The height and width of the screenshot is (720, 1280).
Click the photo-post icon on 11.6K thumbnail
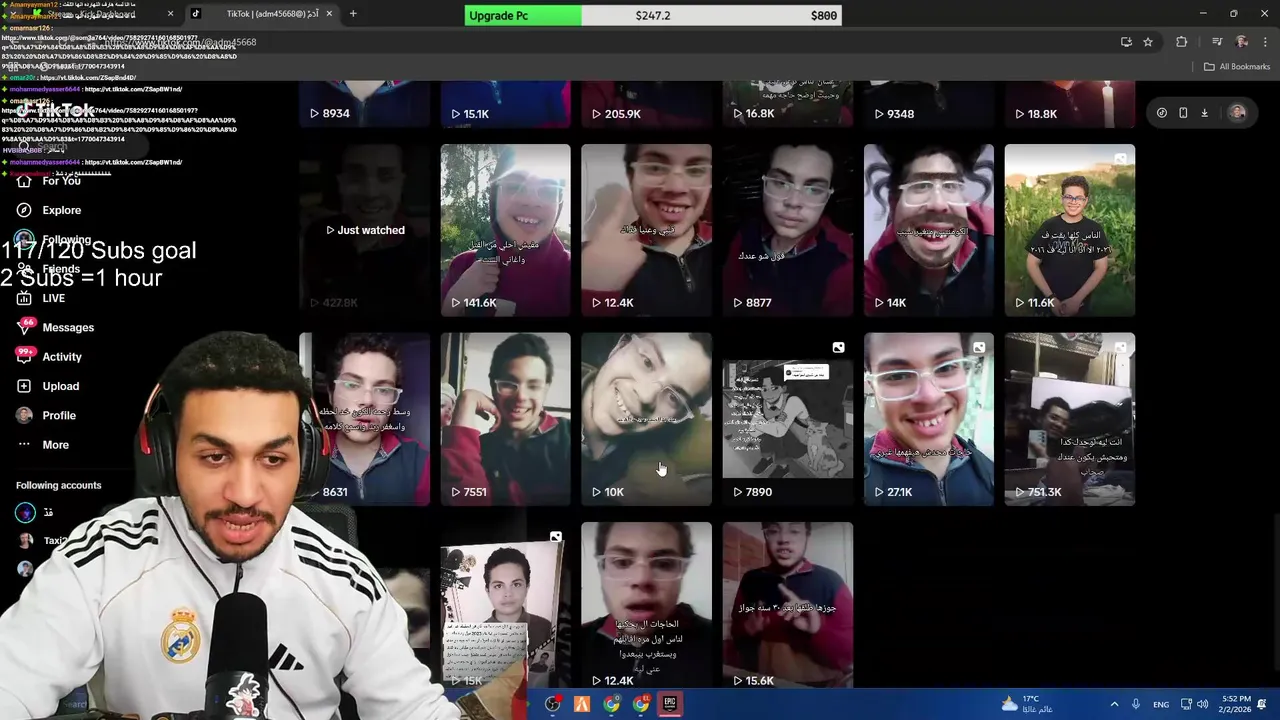point(1120,159)
